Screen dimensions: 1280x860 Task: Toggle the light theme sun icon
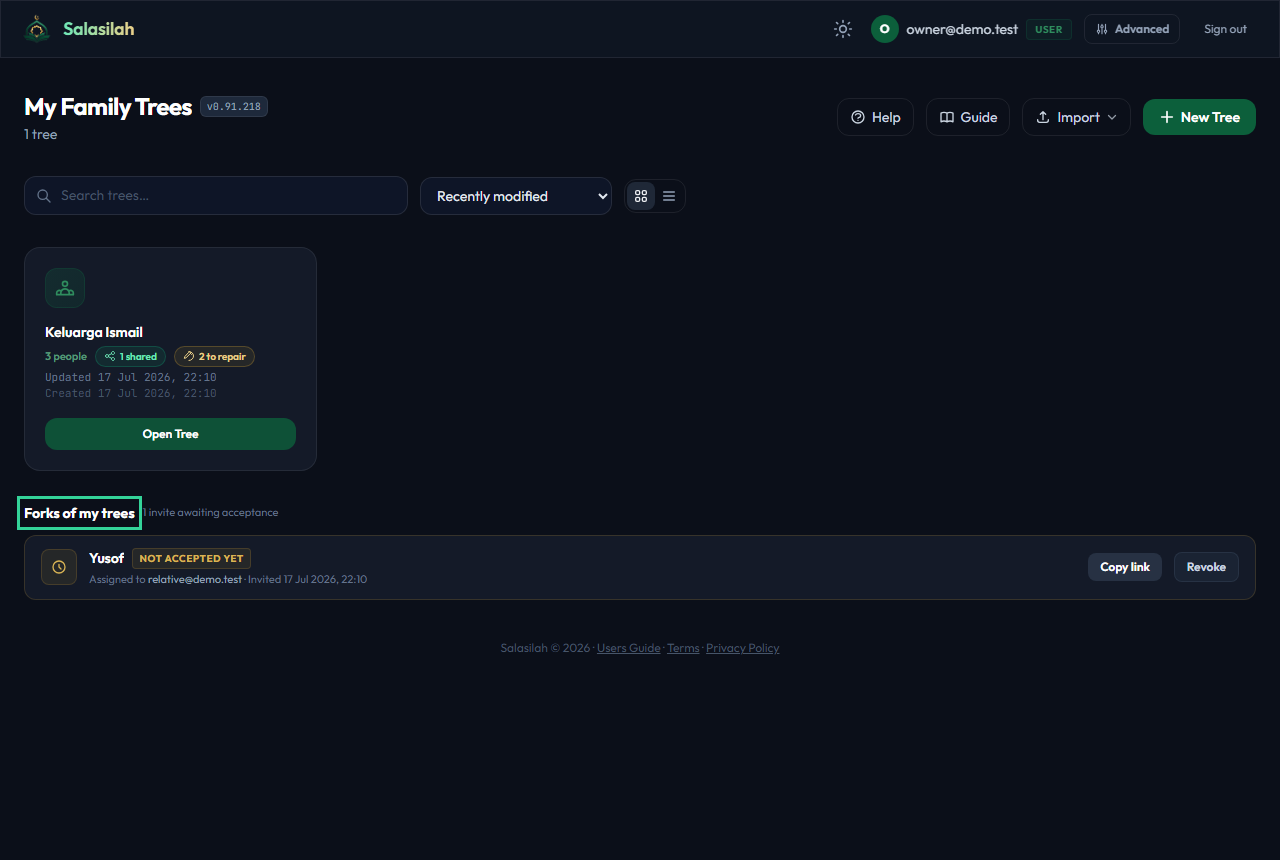tap(843, 29)
